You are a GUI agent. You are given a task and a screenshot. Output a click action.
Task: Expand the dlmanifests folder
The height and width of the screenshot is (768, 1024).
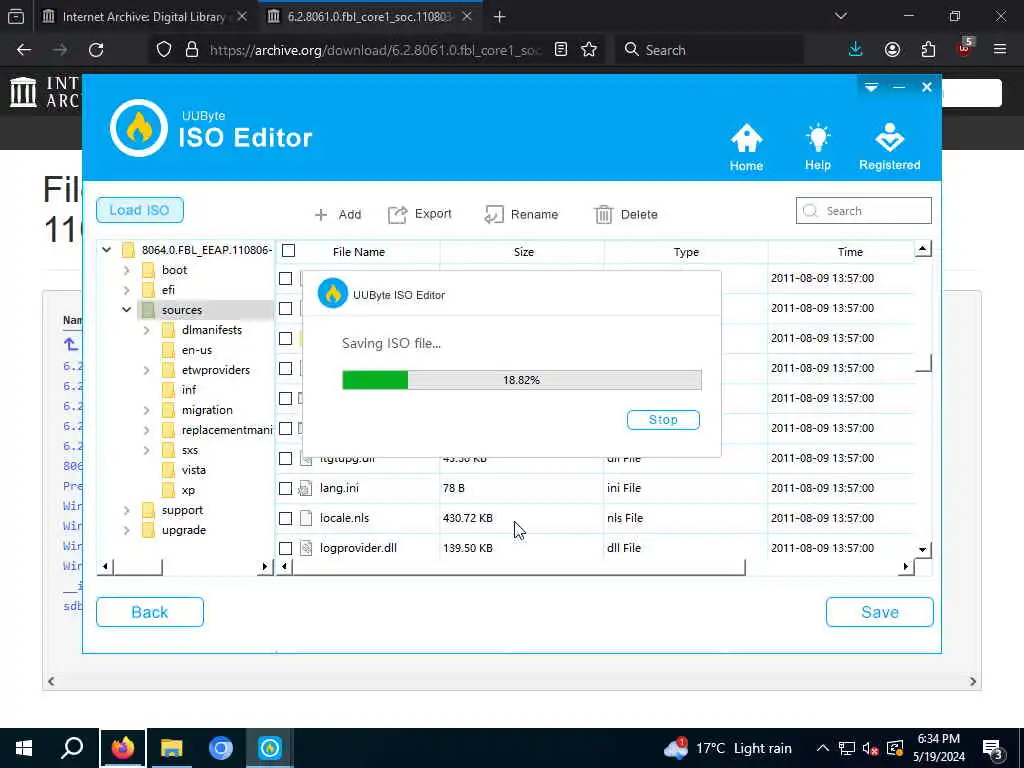coord(147,330)
